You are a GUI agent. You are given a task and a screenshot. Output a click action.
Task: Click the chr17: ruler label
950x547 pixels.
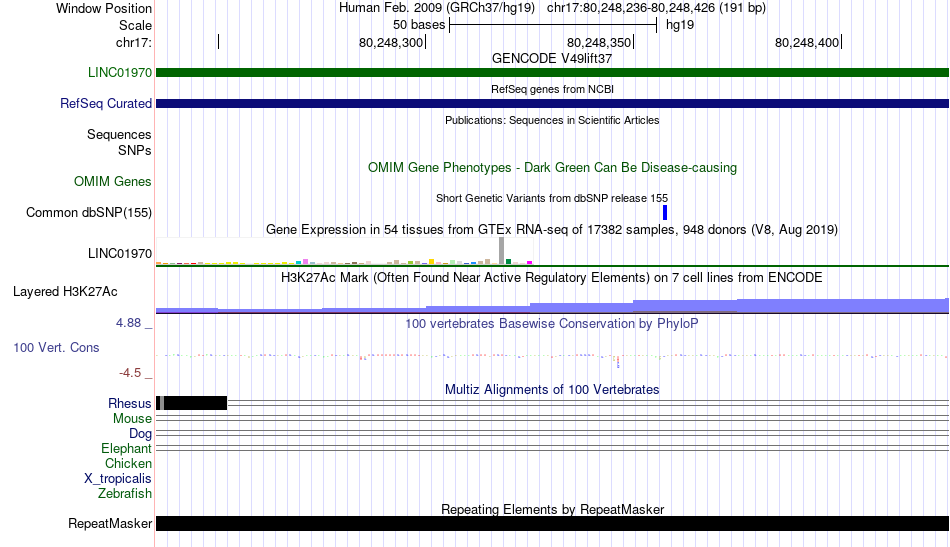point(133,42)
